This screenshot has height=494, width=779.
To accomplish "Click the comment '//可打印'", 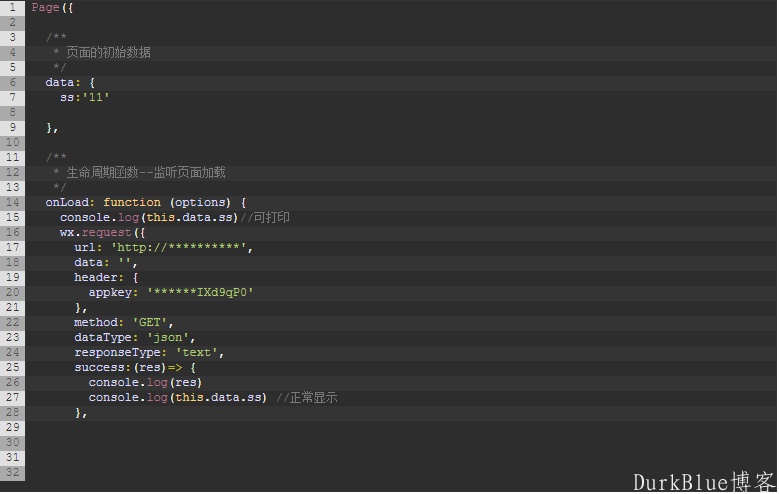I will point(265,217).
